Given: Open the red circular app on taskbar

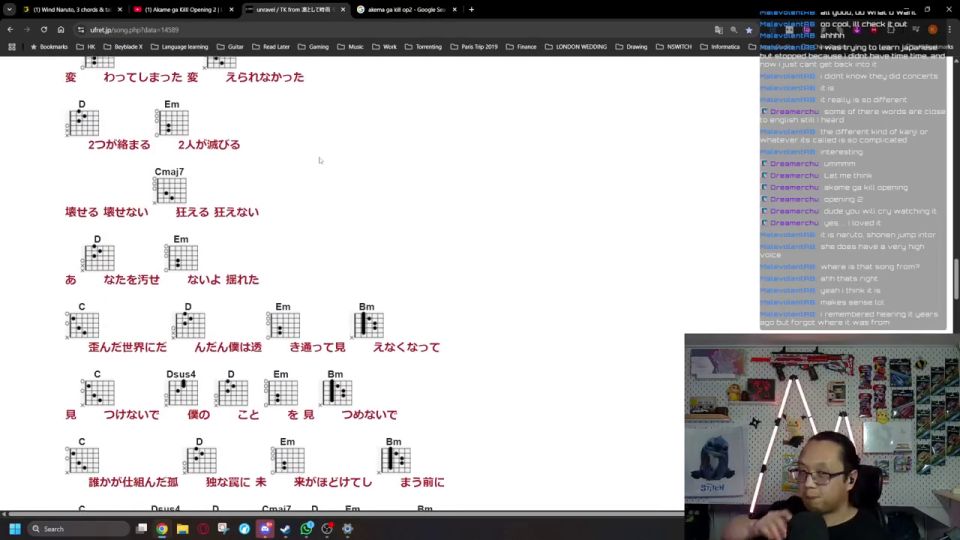Looking at the screenshot, I should point(203,529).
